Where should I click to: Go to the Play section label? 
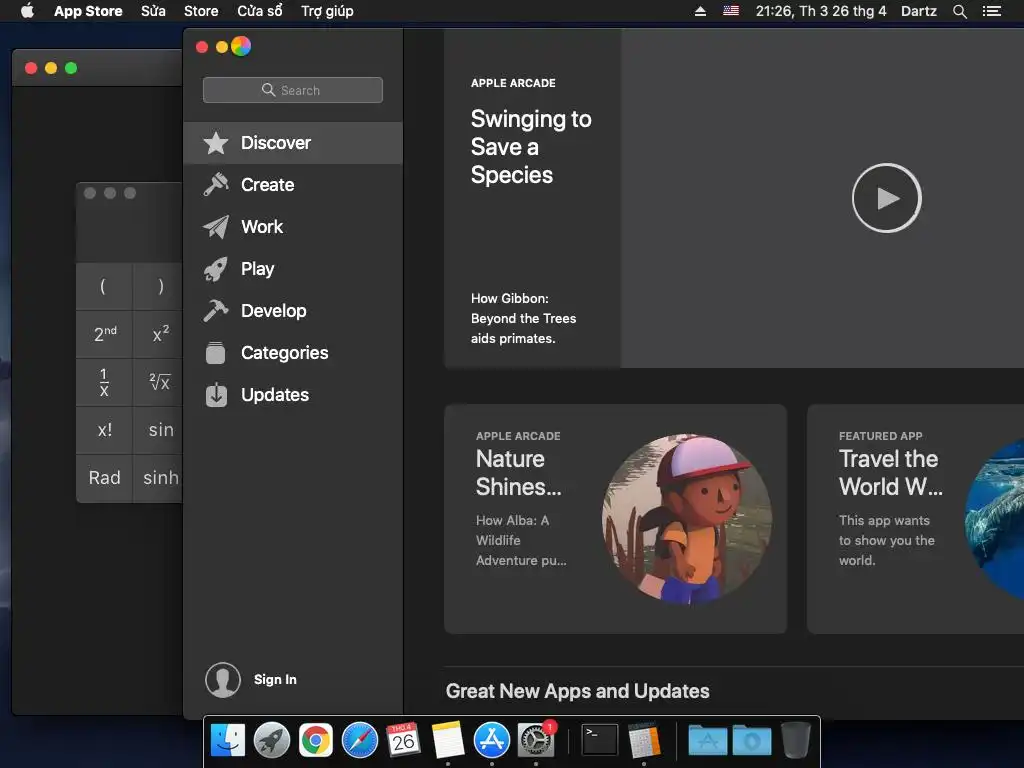[257, 269]
